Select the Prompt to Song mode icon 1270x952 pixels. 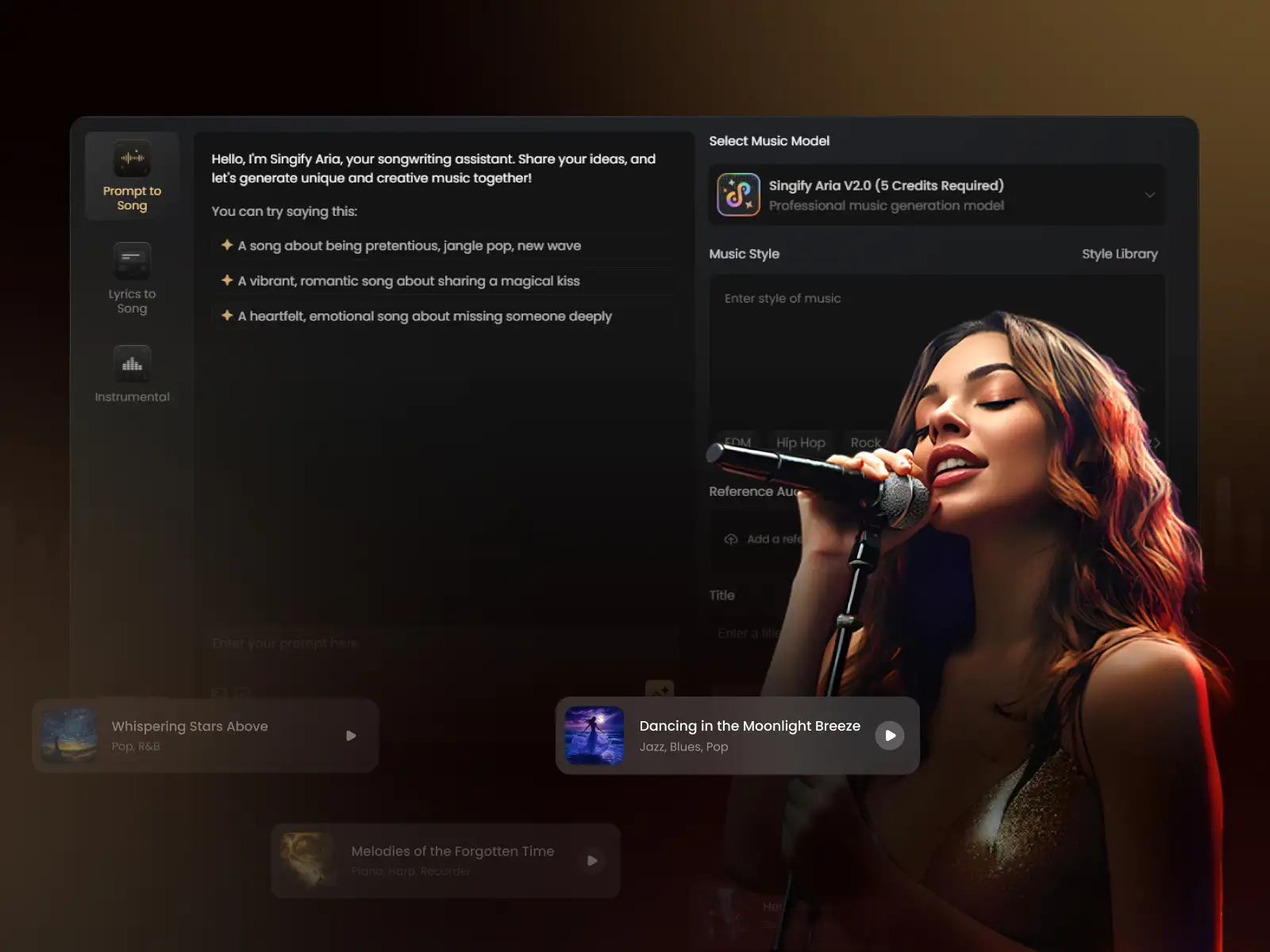coord(132,159)
